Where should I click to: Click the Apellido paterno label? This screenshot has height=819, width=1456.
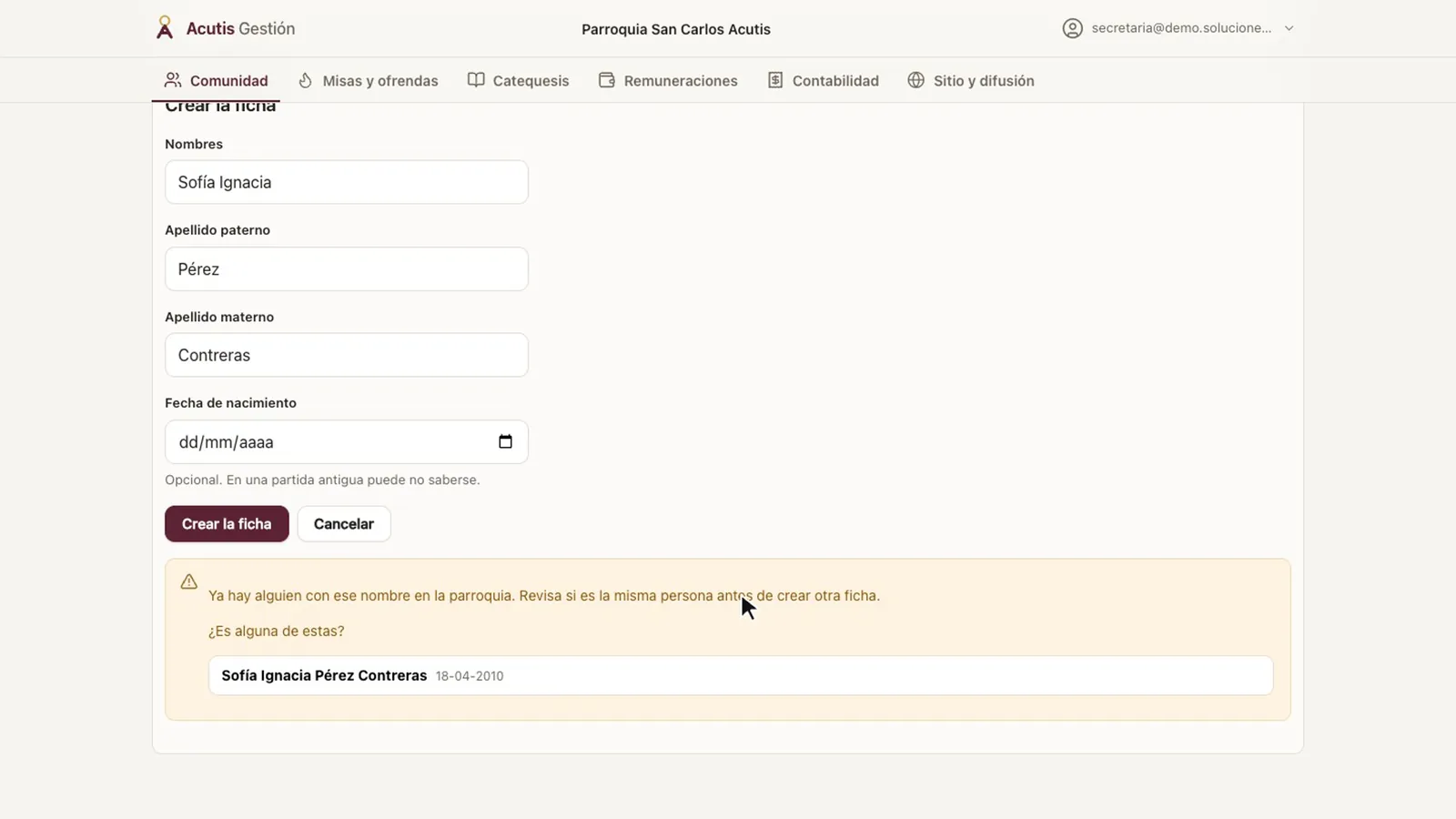click(217, 230)
